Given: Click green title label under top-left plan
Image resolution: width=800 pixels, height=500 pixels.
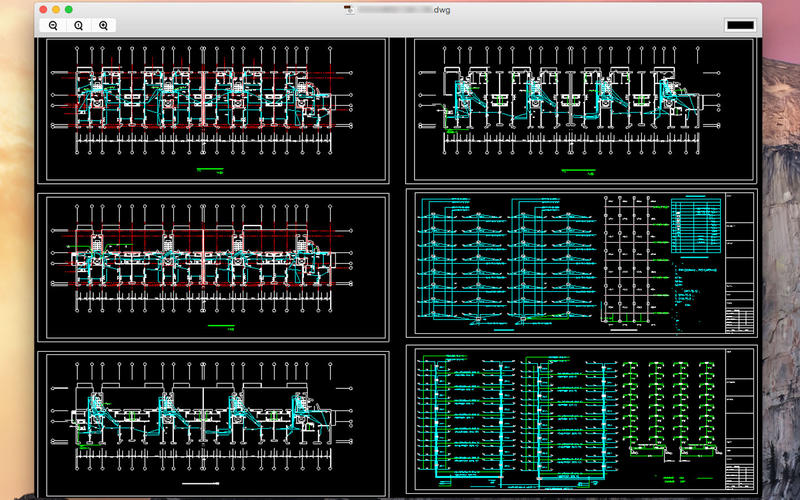Looking at the screenshot, I should [x=210, y=170].
